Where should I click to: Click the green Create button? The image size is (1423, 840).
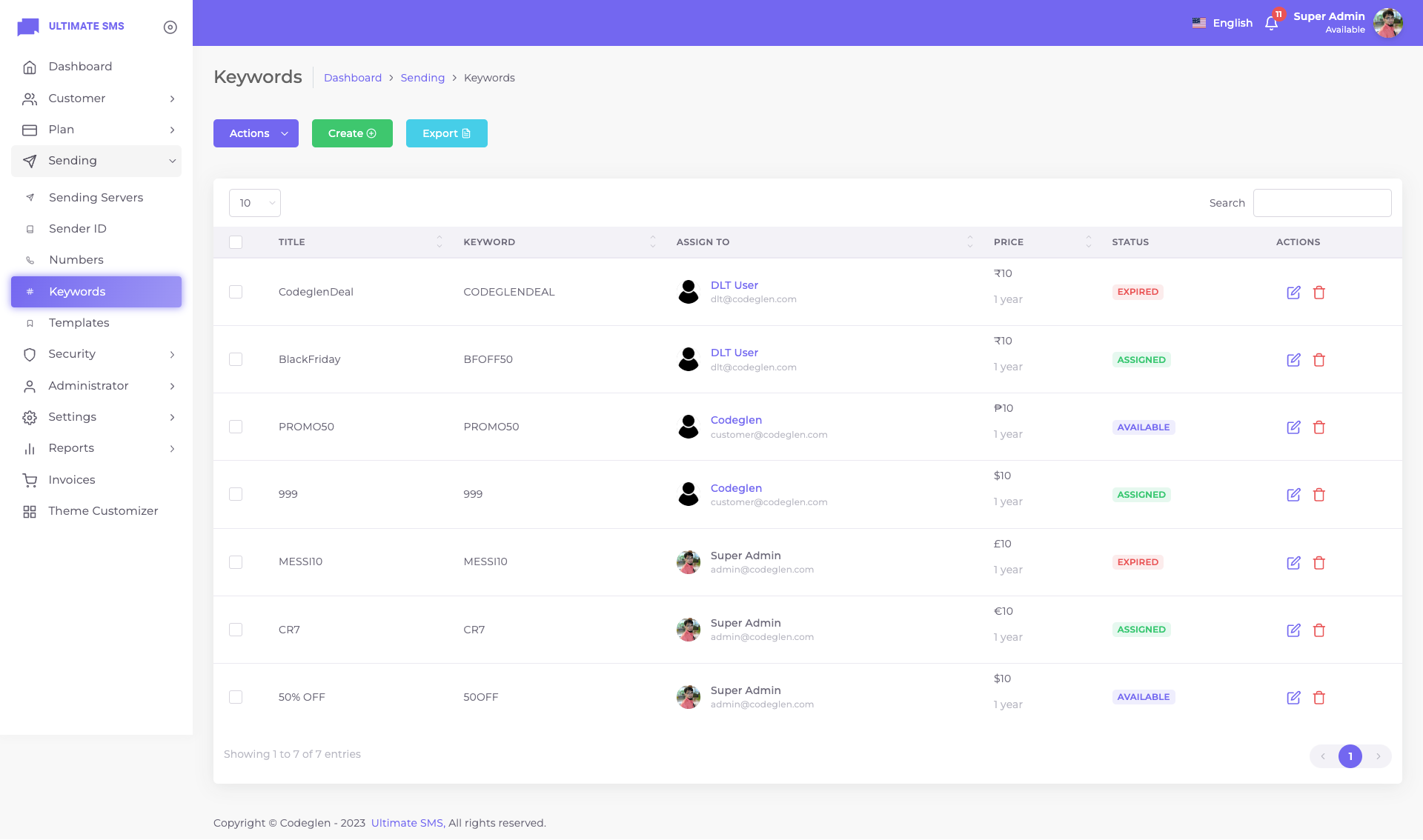(x=352, y=133)
